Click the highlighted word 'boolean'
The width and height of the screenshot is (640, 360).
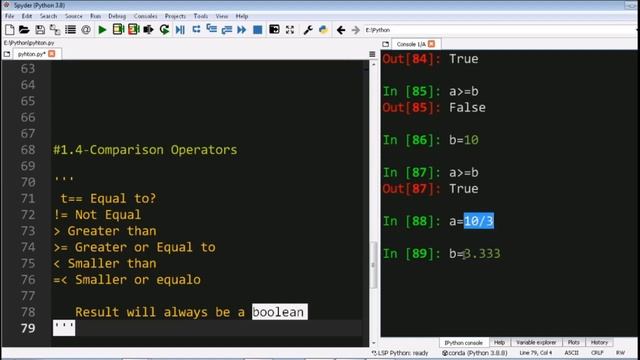[280, 312]
